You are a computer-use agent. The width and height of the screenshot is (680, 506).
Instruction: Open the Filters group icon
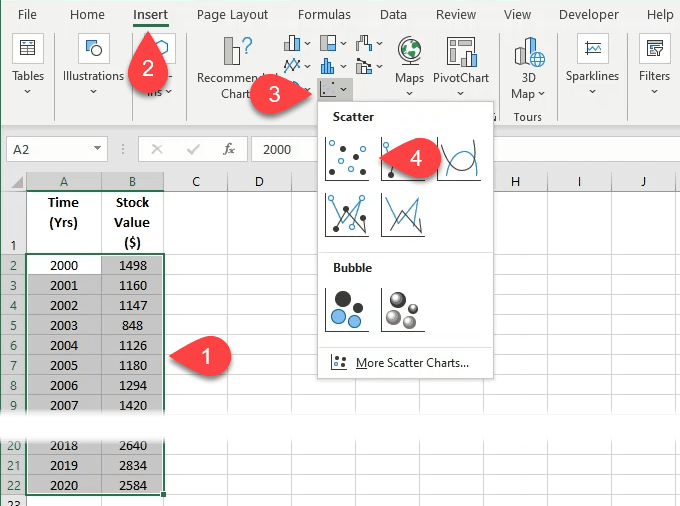click(654, 48)
